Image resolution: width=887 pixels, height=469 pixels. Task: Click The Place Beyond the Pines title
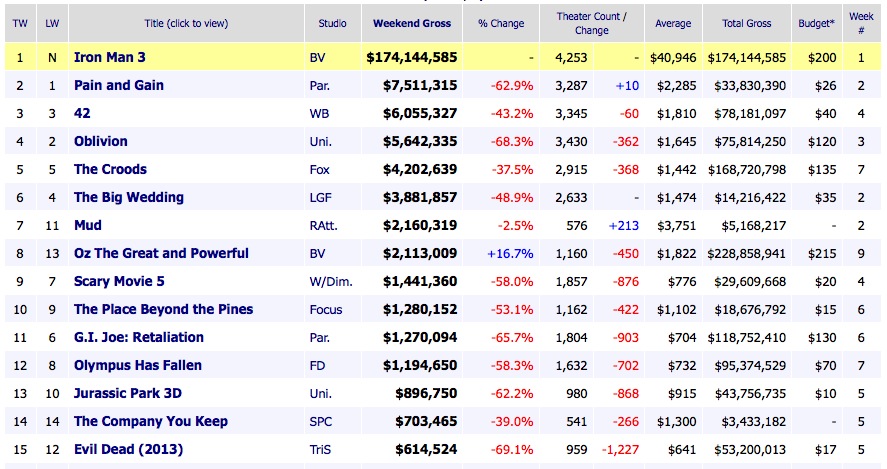point(163,309)
